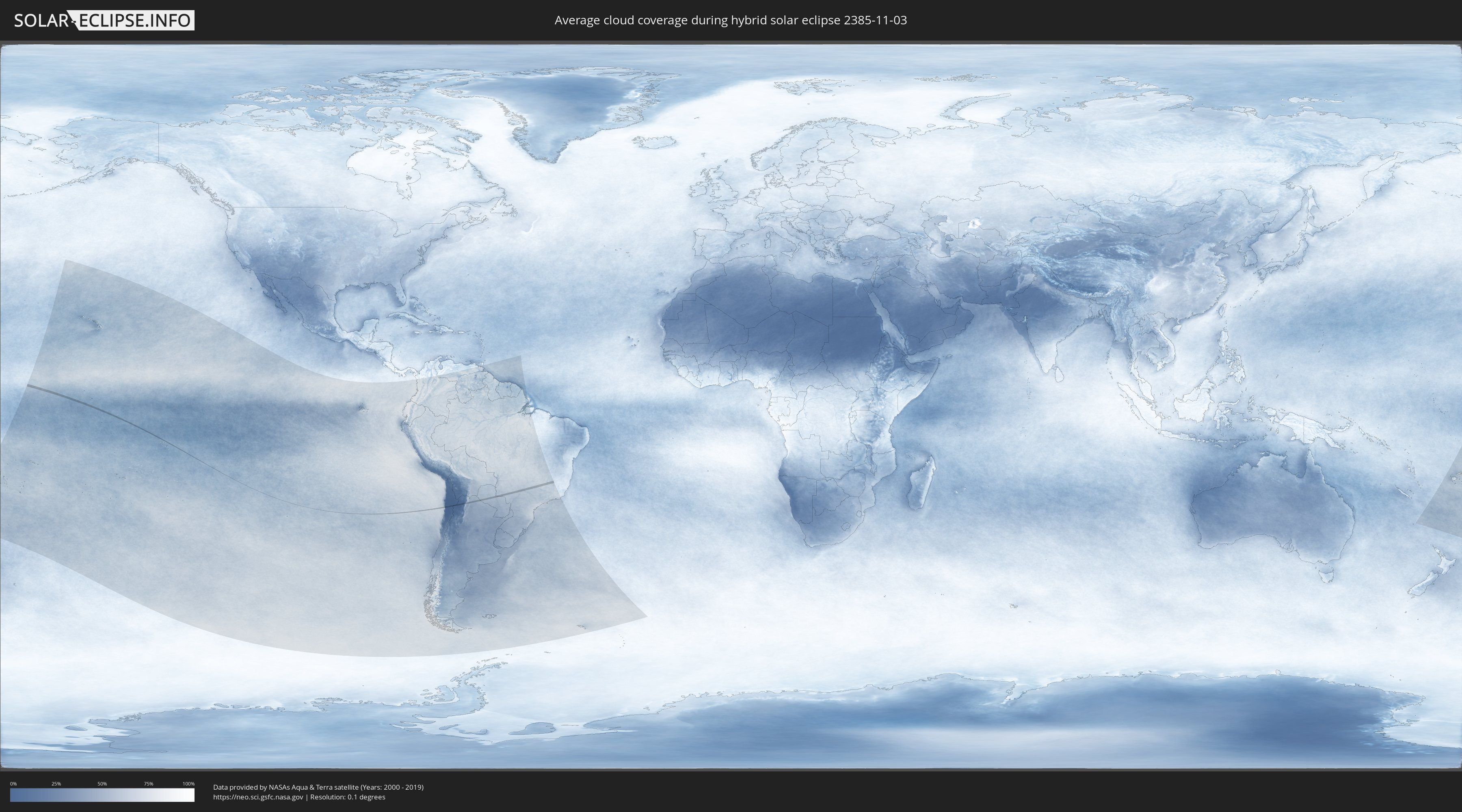Click the 50% legend label
The height and width of the screenshot is (812, 1462).
pyautogui.click(x=102, y=784)
